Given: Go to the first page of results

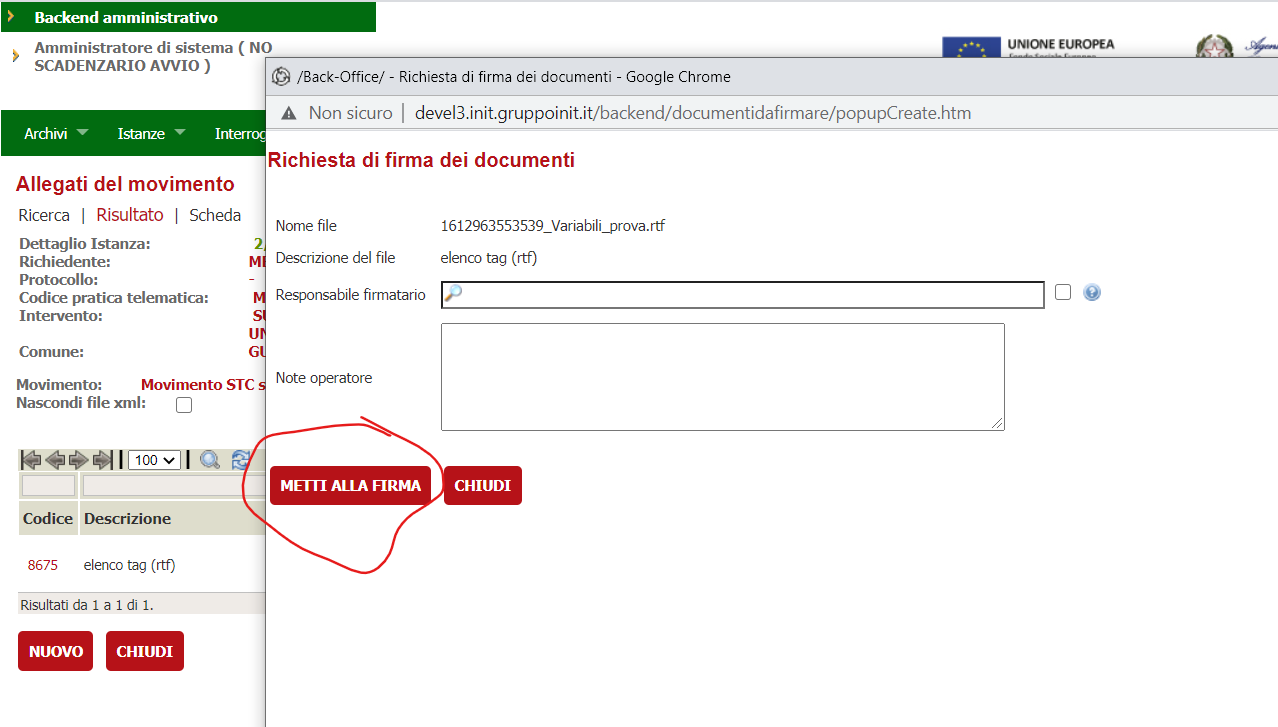Looking at the screenshot, I should tap(29, 459).
